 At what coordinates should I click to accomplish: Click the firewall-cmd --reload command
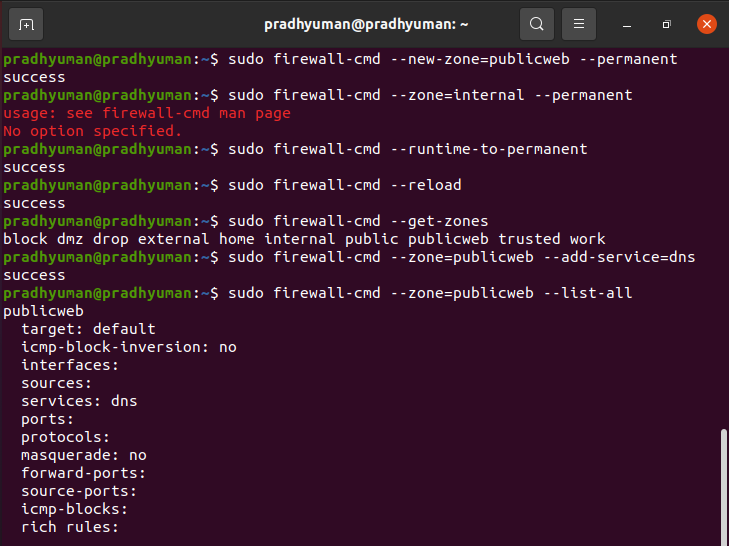pyautogui.click(x=232, y=185)
